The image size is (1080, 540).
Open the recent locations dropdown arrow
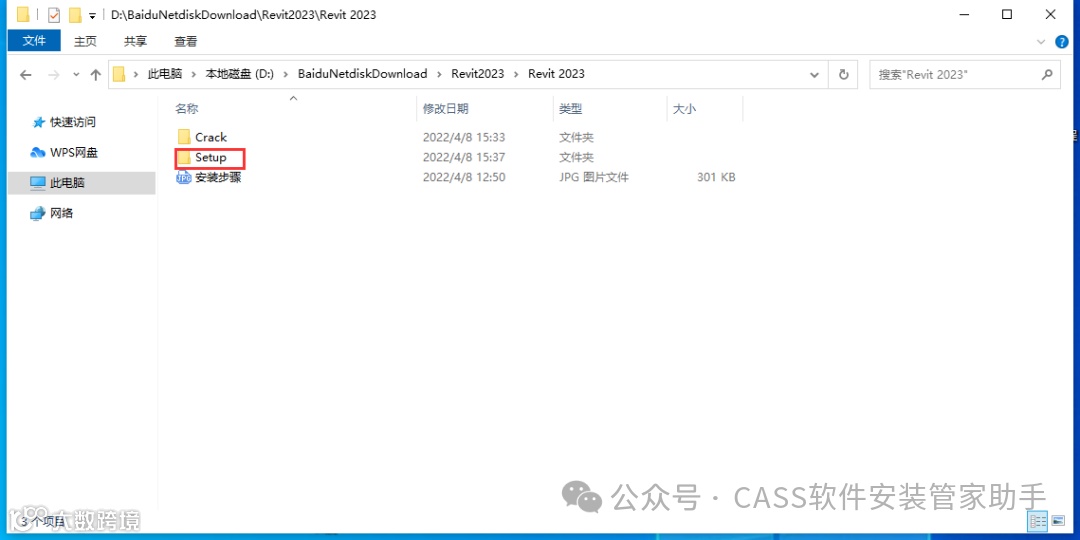click(x=76, y=75)
